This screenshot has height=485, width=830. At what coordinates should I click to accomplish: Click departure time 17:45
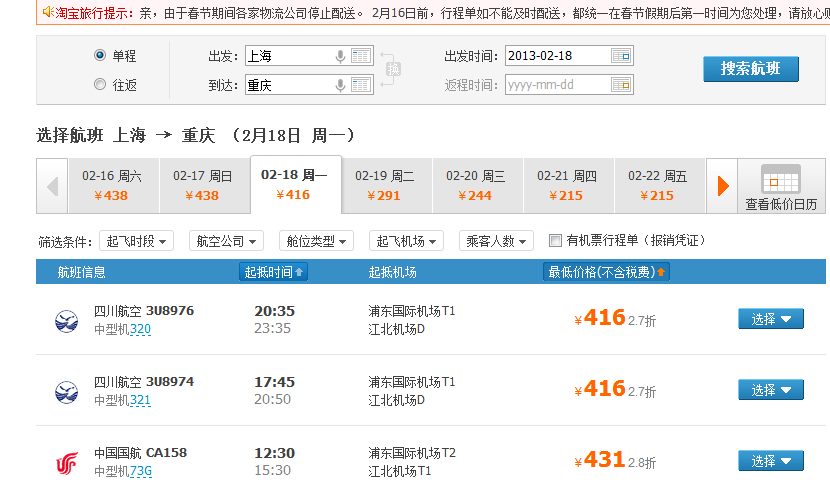pyautogui.click(x=274, y=382)
